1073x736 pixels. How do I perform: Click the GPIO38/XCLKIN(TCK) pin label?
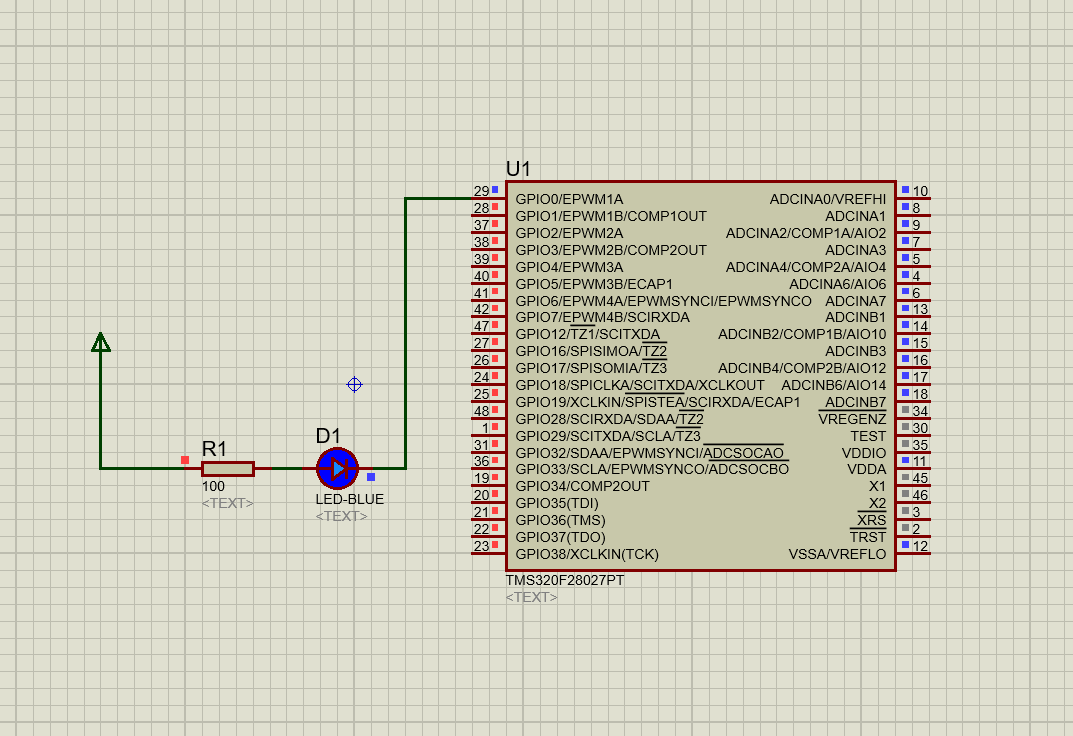pos(587,554)
